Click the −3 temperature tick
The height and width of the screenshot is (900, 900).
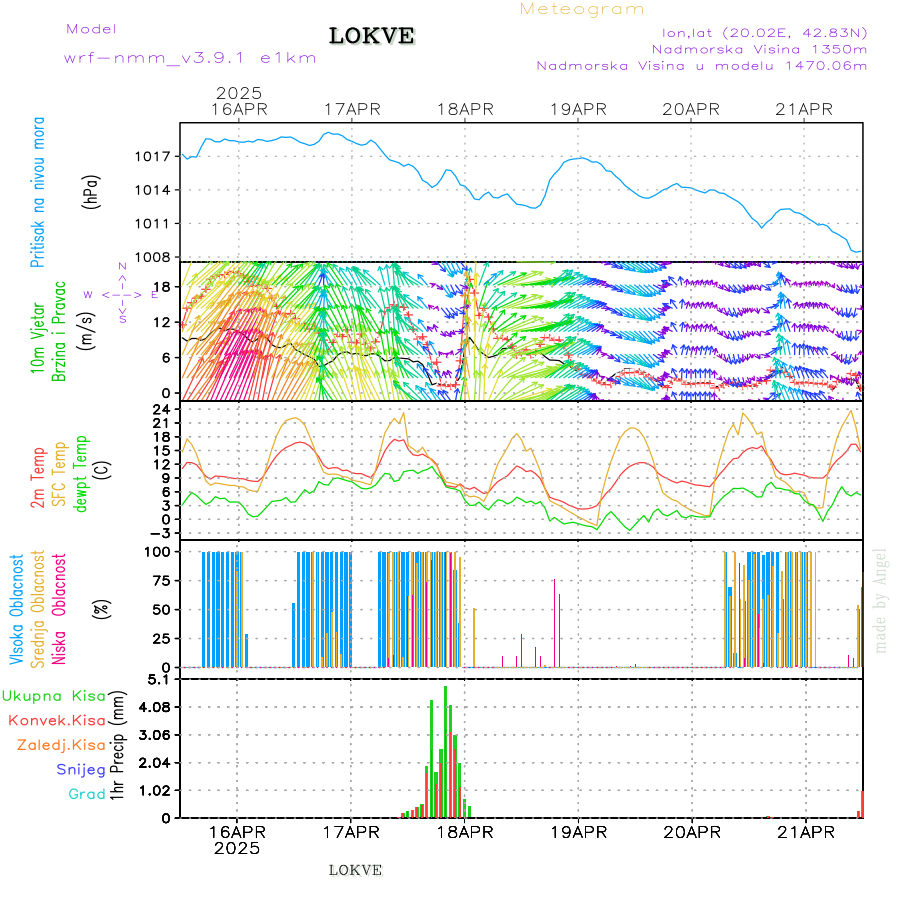[x=158, y=533]
